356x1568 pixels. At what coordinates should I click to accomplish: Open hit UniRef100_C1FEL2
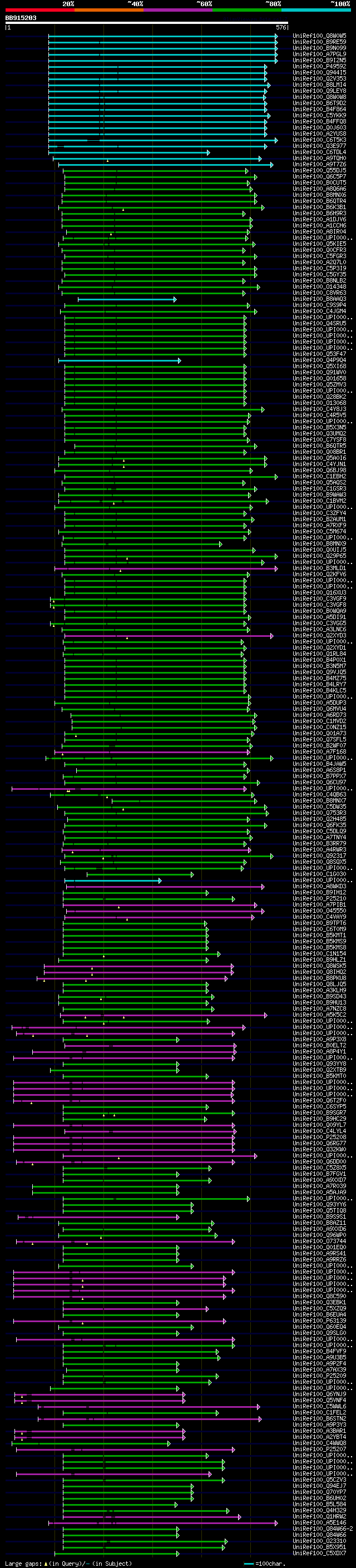[x=319, y=1412]
